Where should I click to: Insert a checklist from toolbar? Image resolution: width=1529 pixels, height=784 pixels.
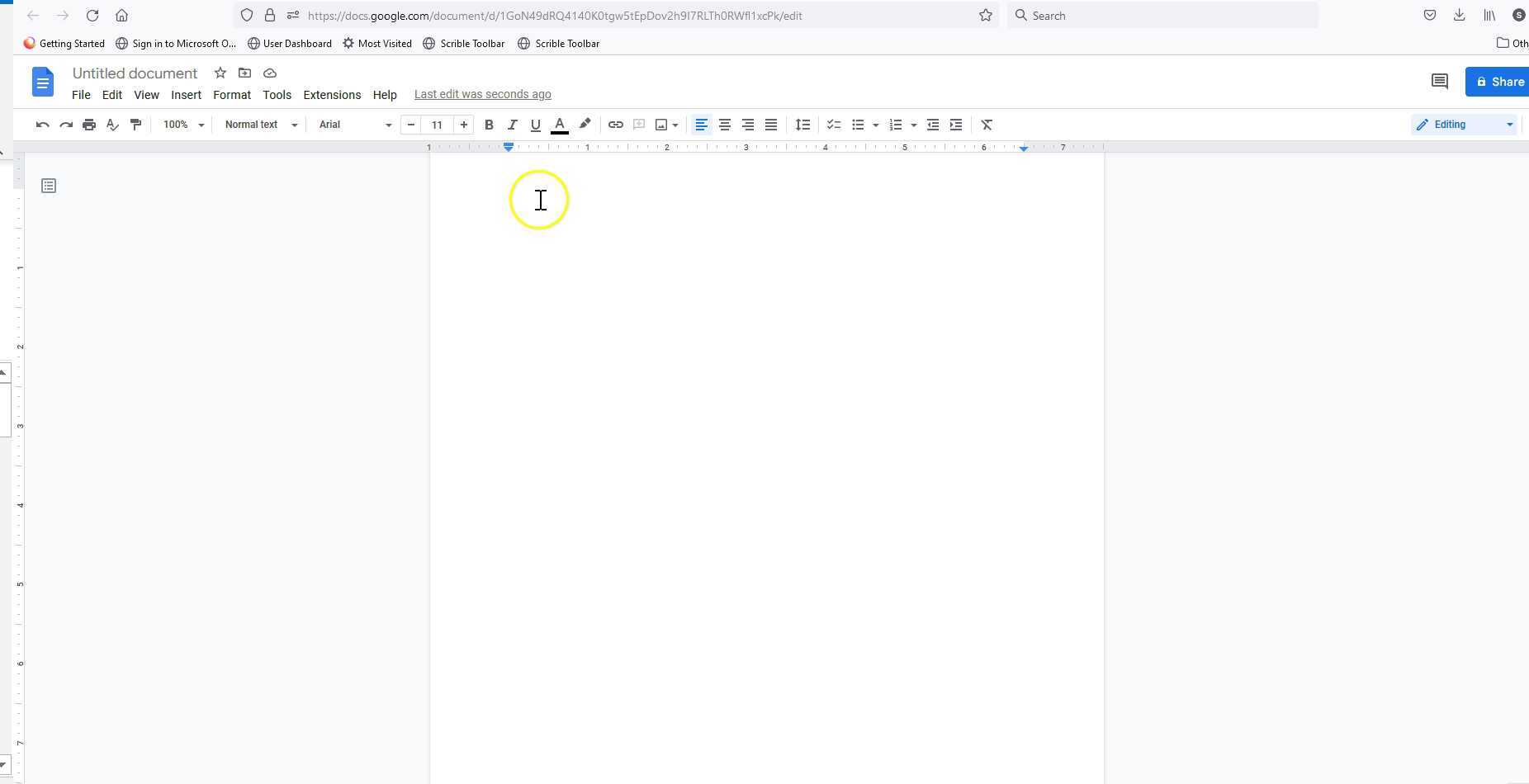[x=834, y=125]
